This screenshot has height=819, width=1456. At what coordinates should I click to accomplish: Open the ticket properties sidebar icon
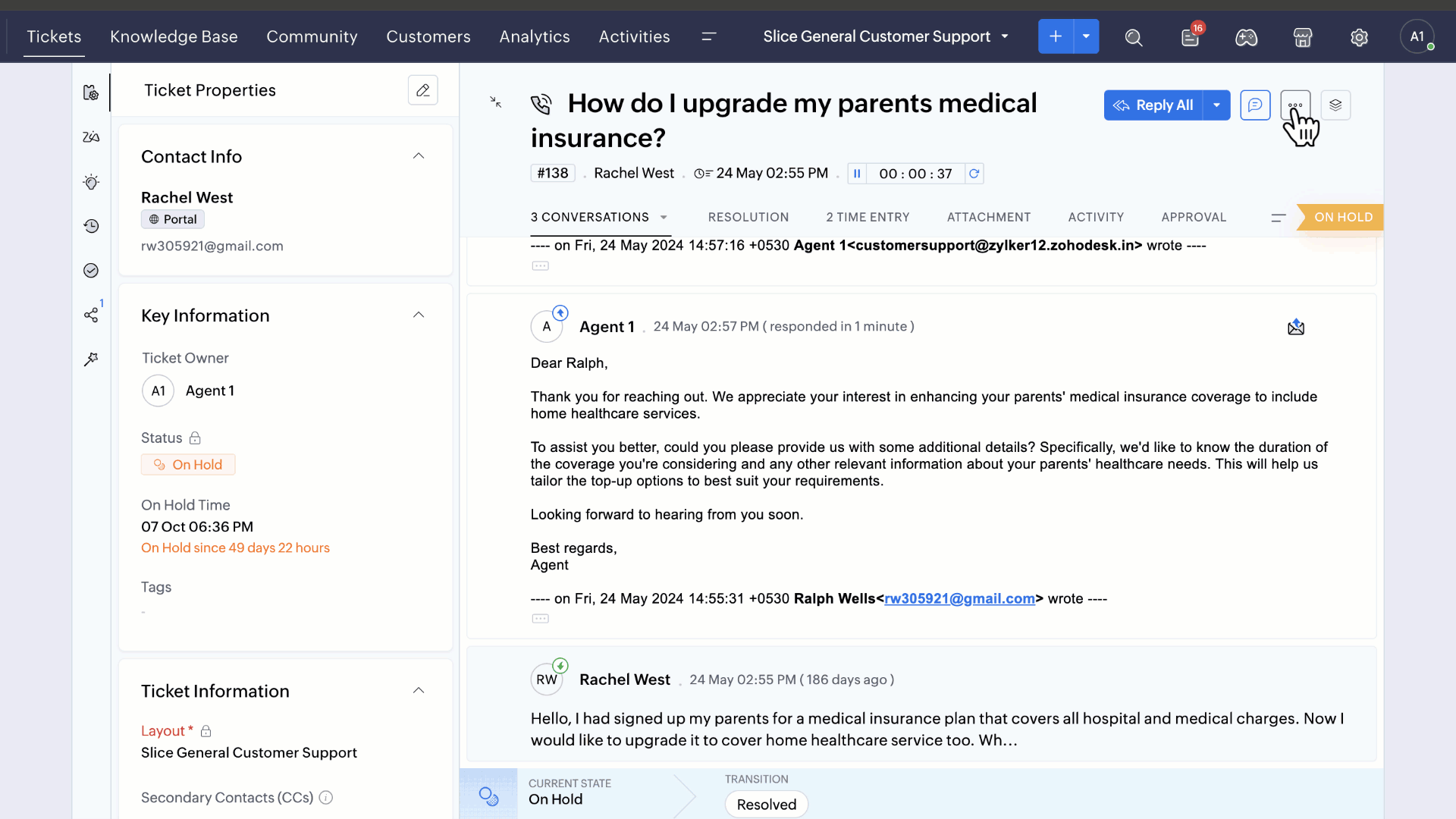click(x=91, y=93)
